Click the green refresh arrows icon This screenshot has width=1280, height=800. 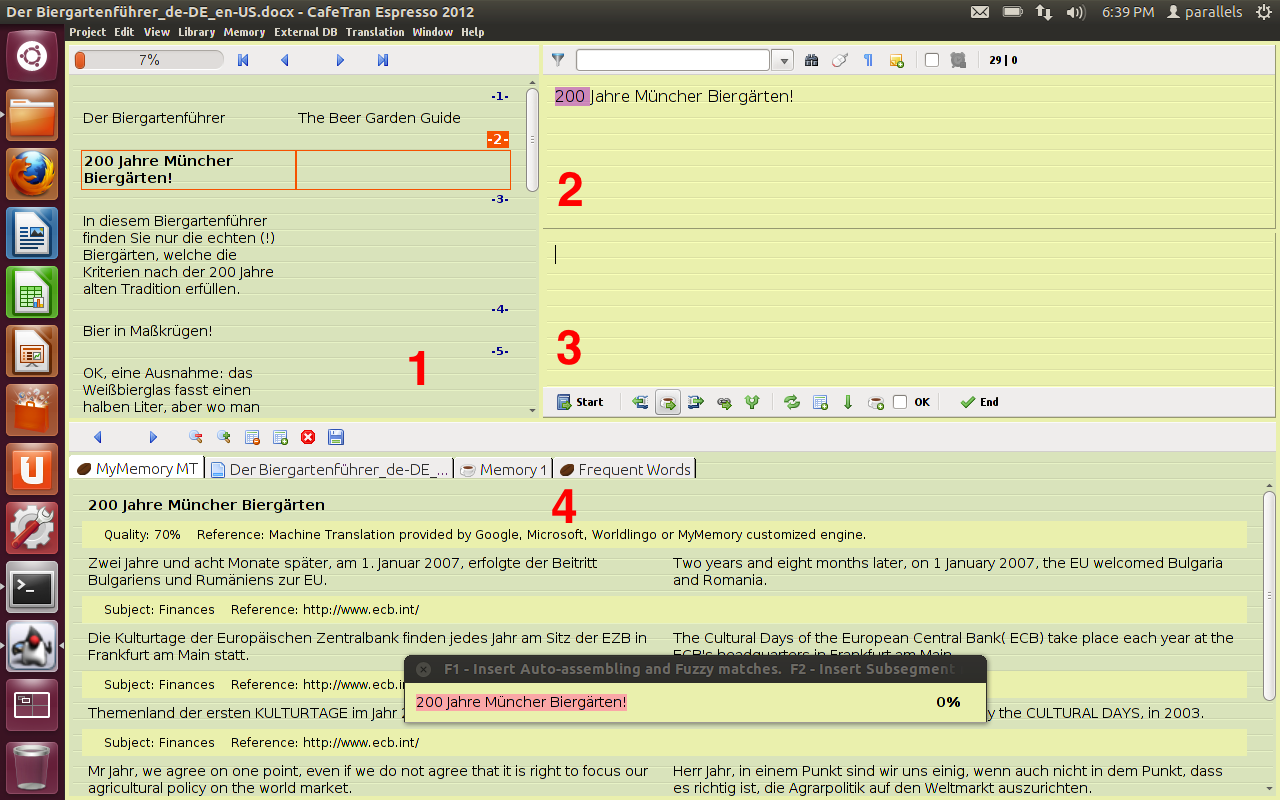pos(792,402)
